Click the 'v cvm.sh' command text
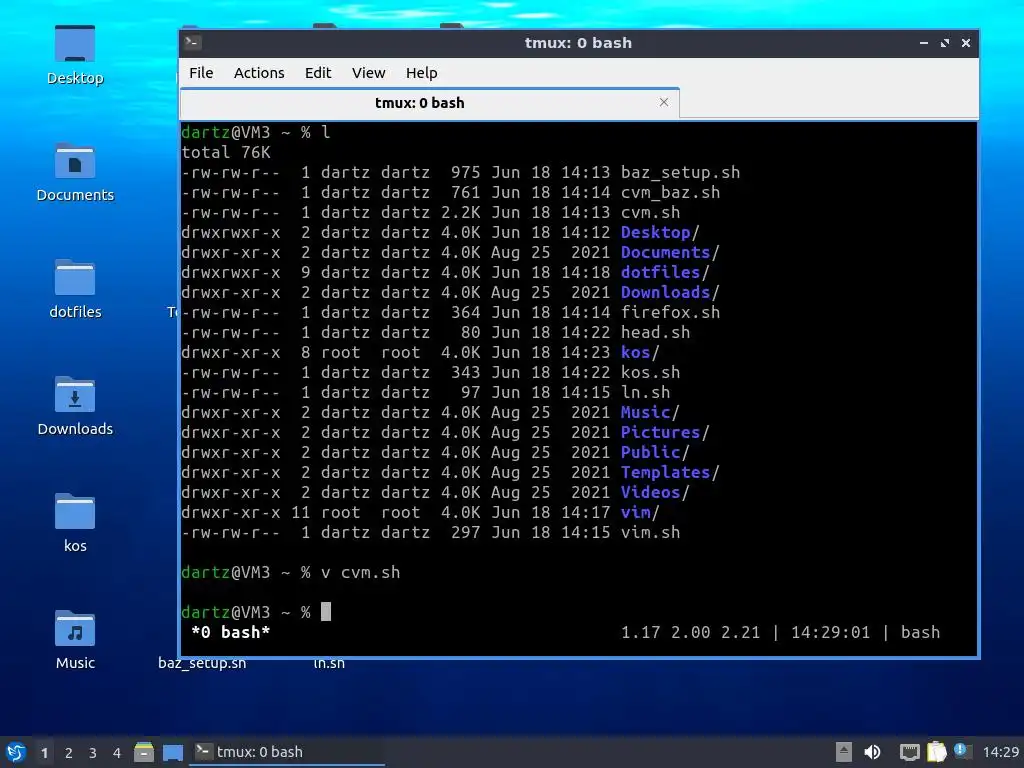The height and width of the screenshot is (768, 1024). click(360, 573)
